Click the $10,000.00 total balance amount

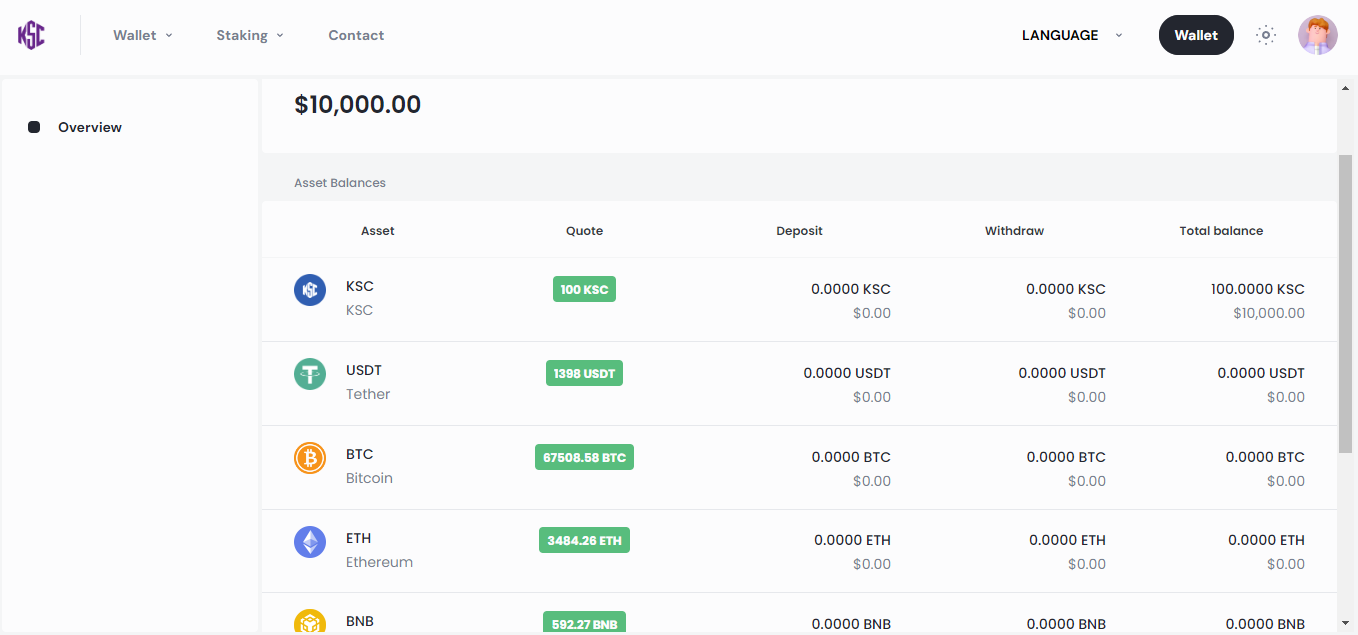pyautogui.click(x=358, y=104)
